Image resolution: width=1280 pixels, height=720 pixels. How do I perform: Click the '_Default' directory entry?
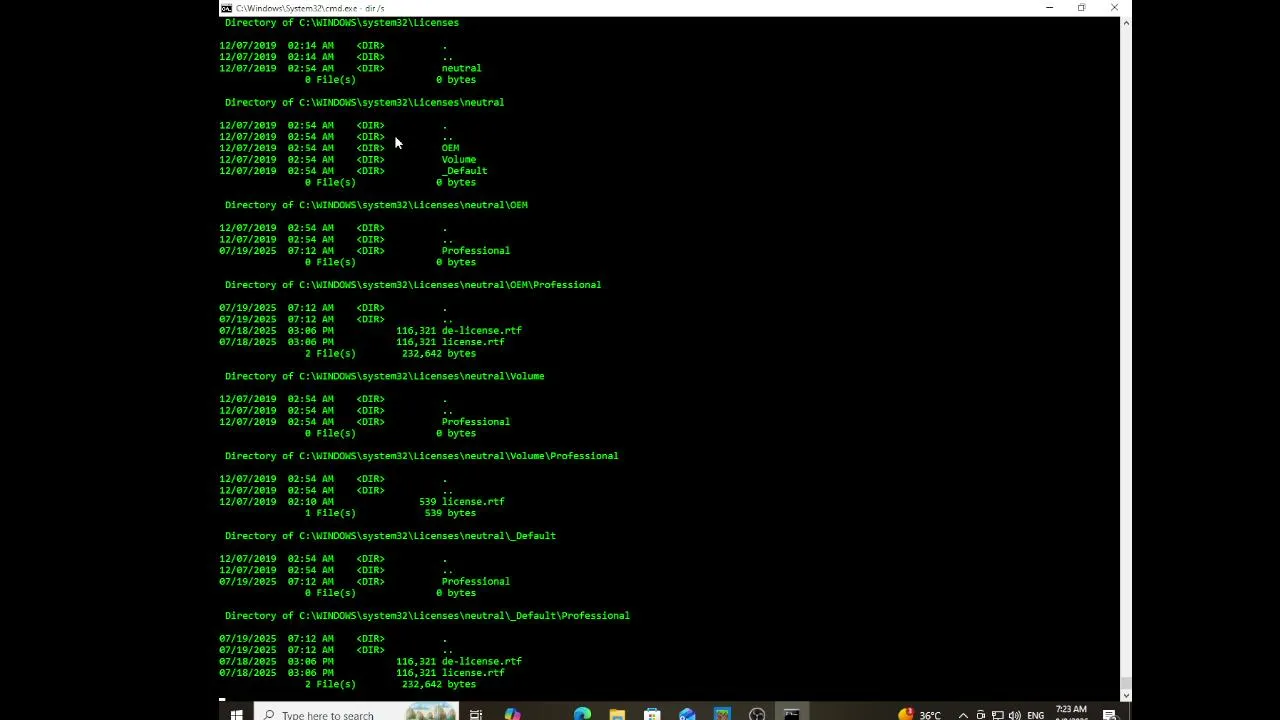pos(464,171)
